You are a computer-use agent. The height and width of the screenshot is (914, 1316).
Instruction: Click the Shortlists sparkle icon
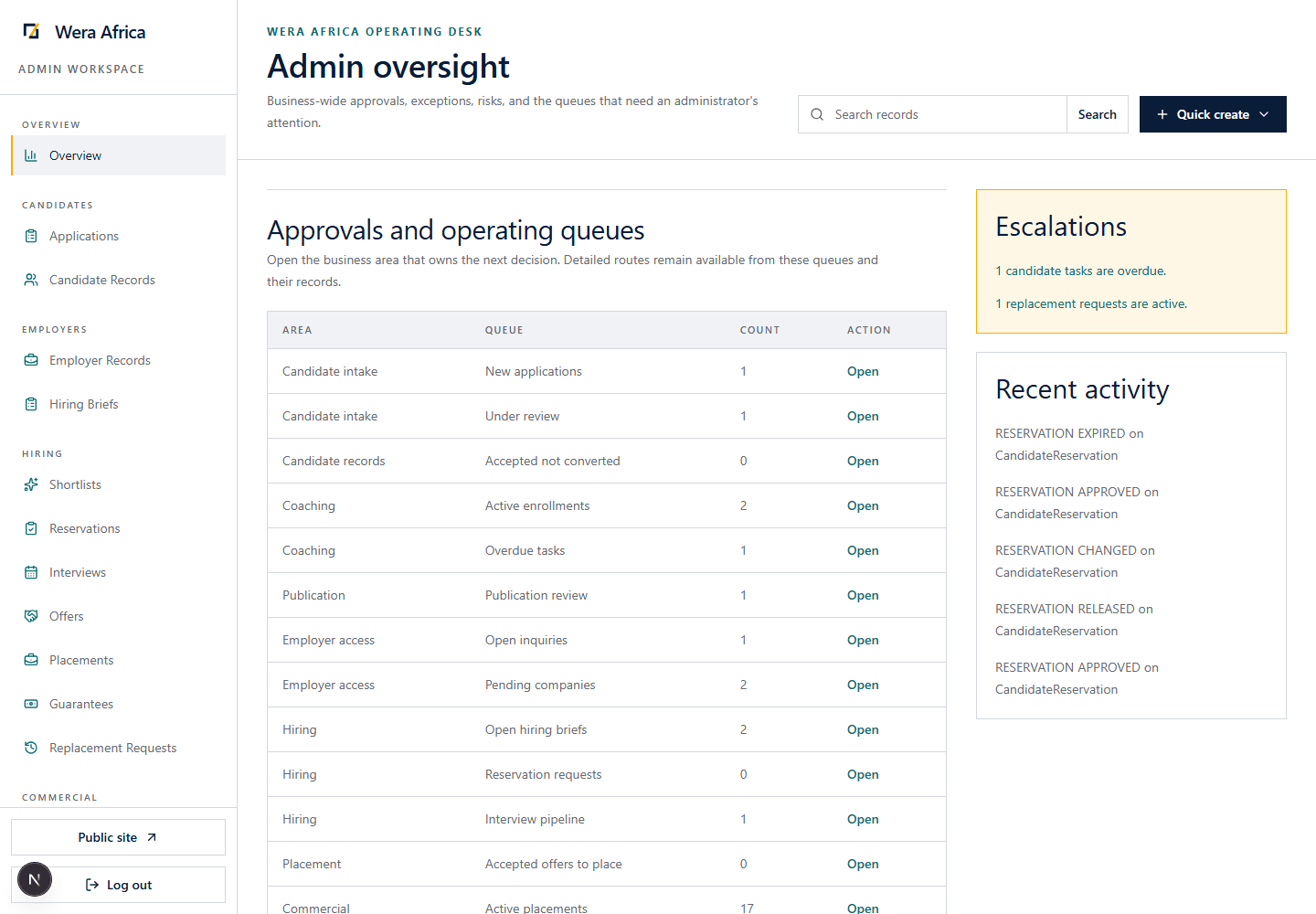(x=31, y=484)
